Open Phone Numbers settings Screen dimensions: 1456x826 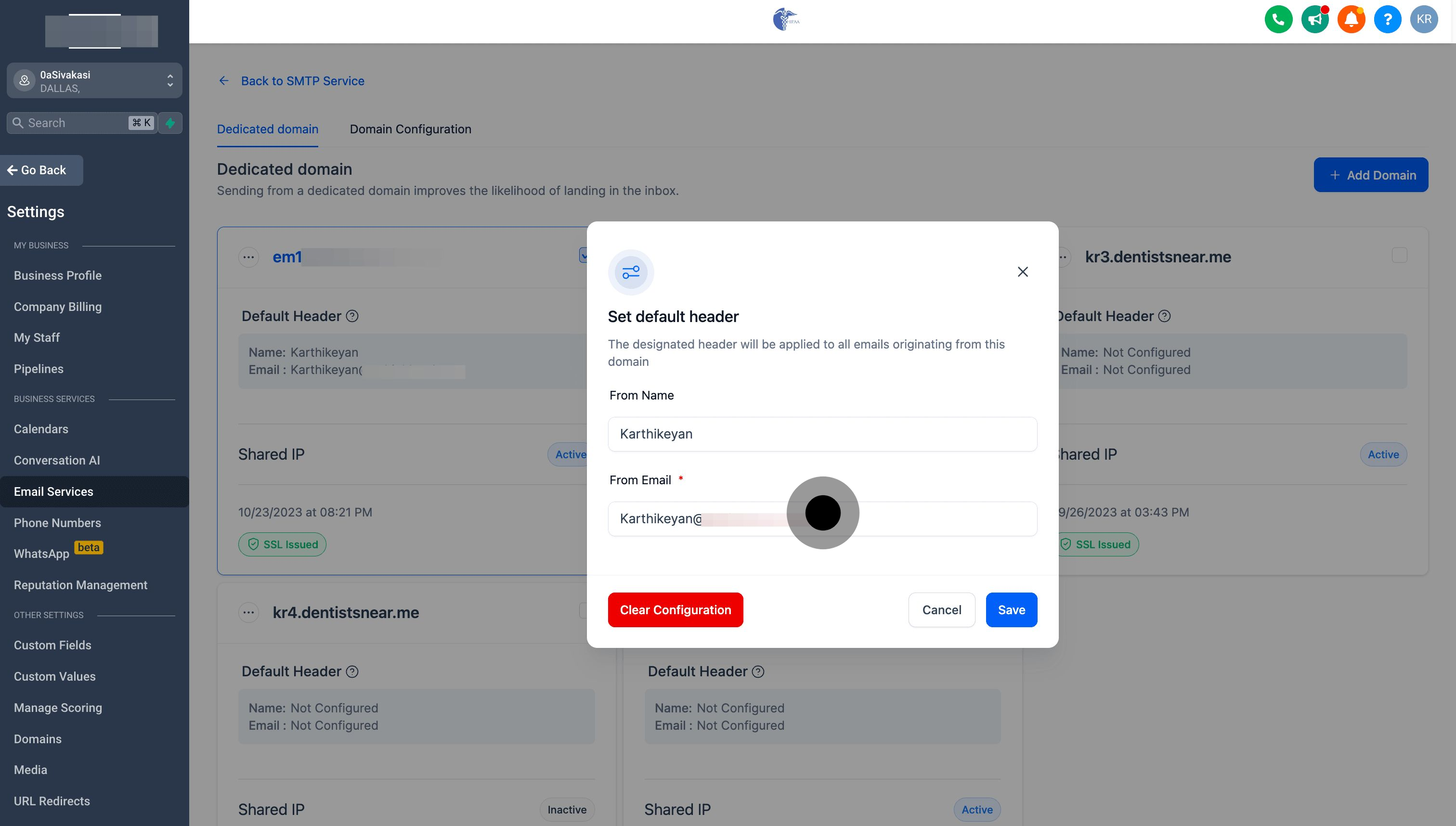coord(57,522)
